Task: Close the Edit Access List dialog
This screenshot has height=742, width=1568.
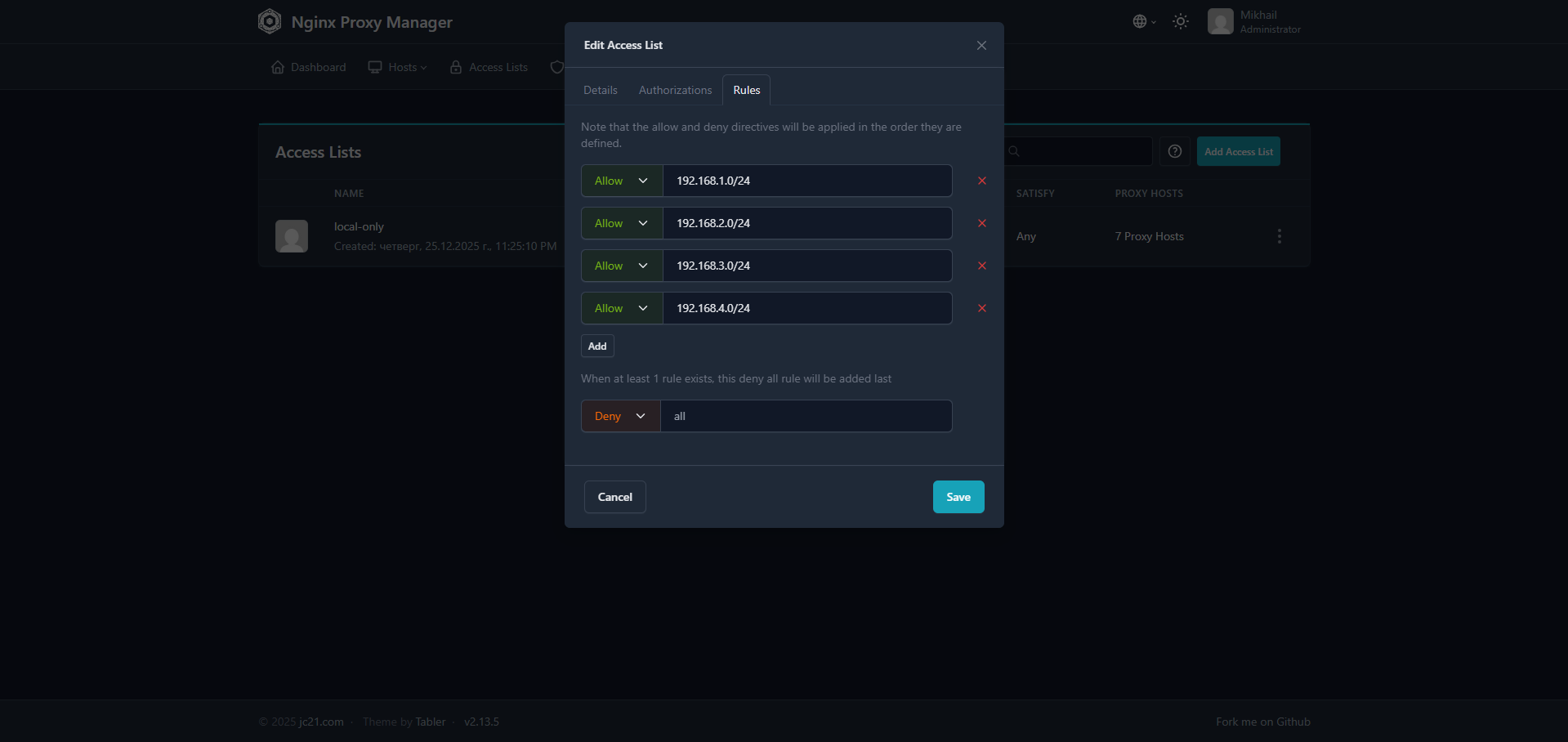Action: coord(981,45)
